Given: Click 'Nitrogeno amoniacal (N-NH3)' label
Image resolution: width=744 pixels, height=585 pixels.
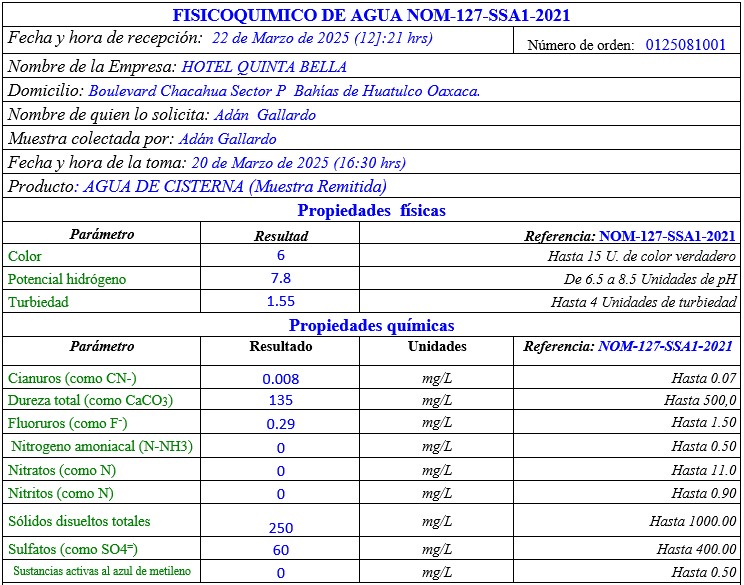Looking at the screenshot, I should (102, 446).
